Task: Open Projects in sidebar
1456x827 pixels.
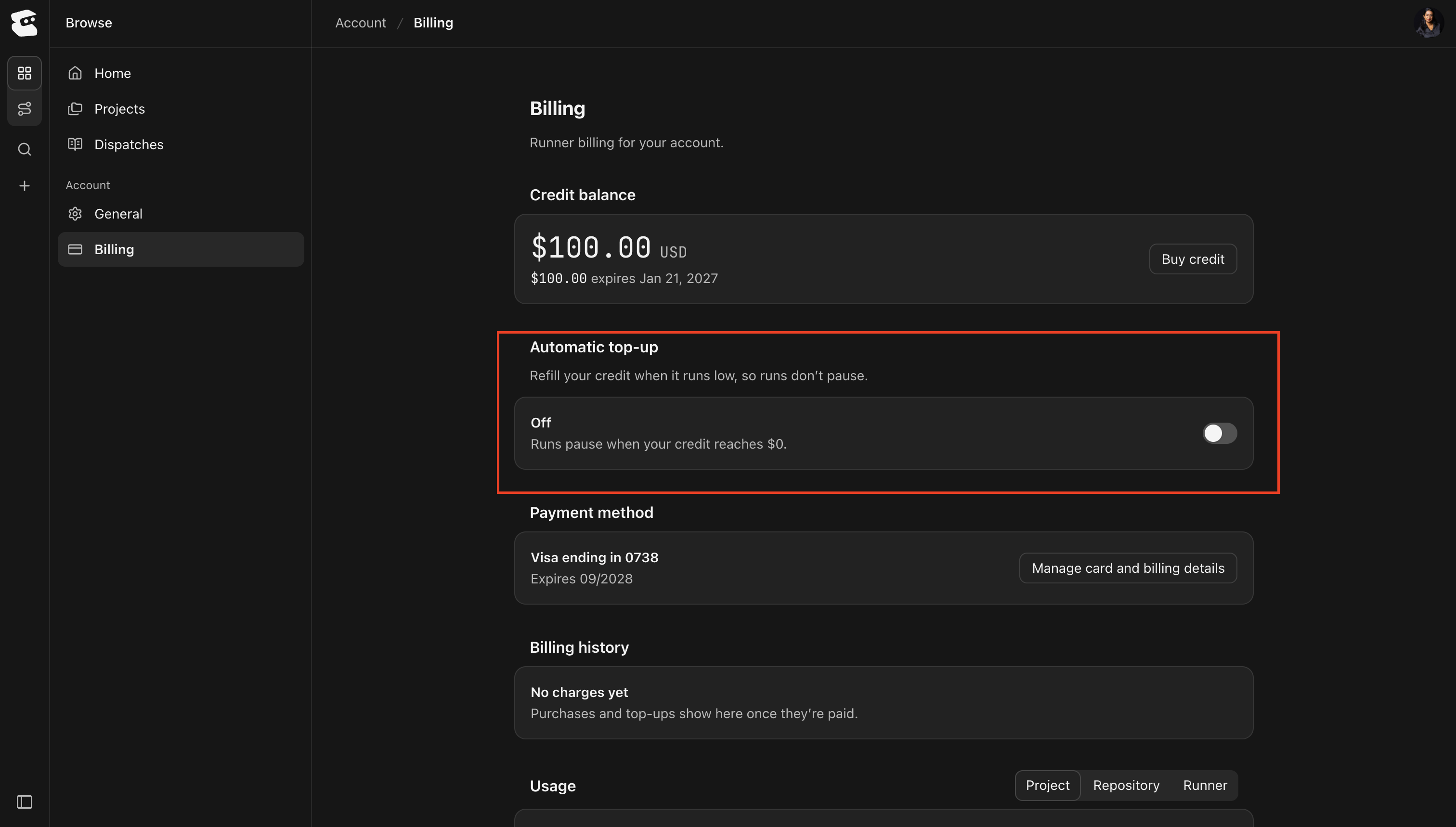Action: pos(181,108)
